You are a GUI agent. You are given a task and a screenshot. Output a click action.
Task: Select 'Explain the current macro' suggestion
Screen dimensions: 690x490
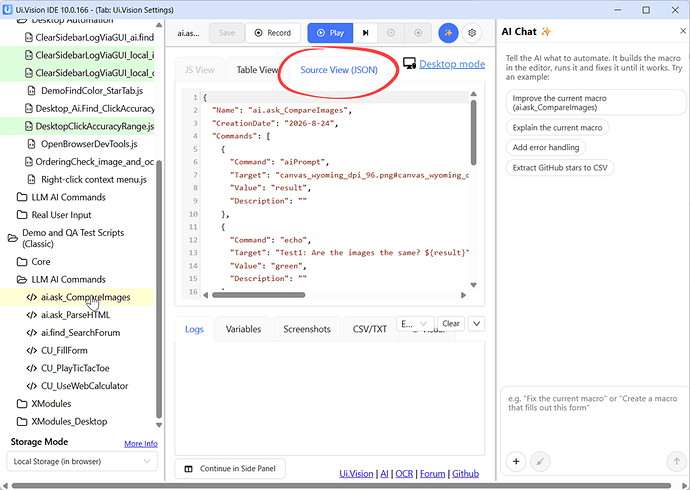557,128
